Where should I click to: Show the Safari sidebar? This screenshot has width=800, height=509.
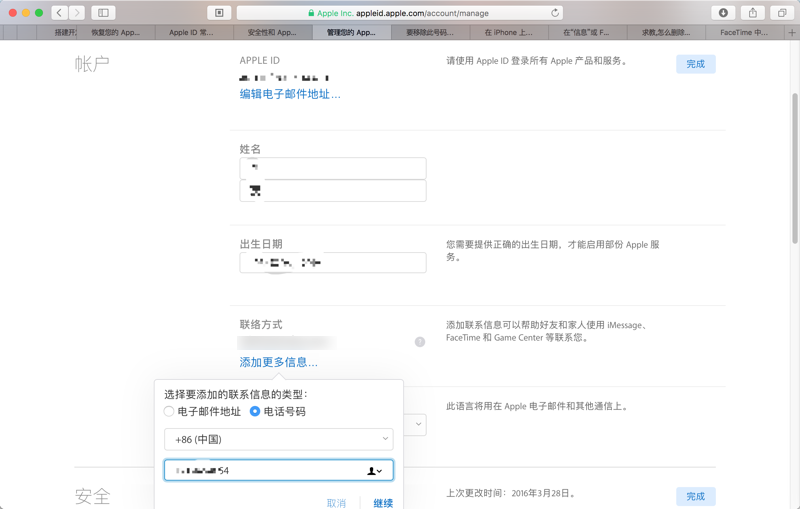(103, 13)
